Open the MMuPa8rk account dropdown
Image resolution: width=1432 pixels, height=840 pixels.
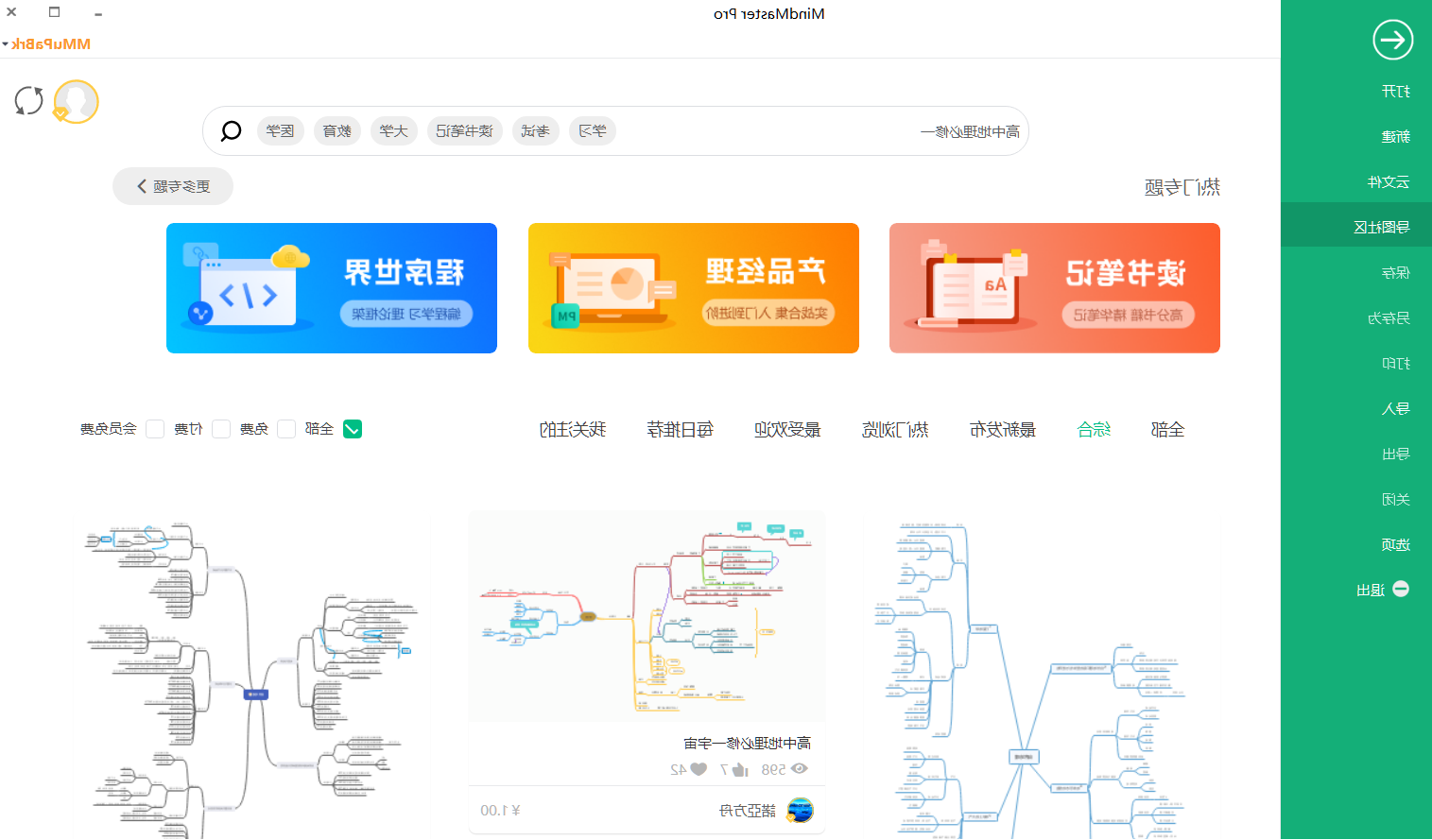pyautogui.click(x=46, y=44)
